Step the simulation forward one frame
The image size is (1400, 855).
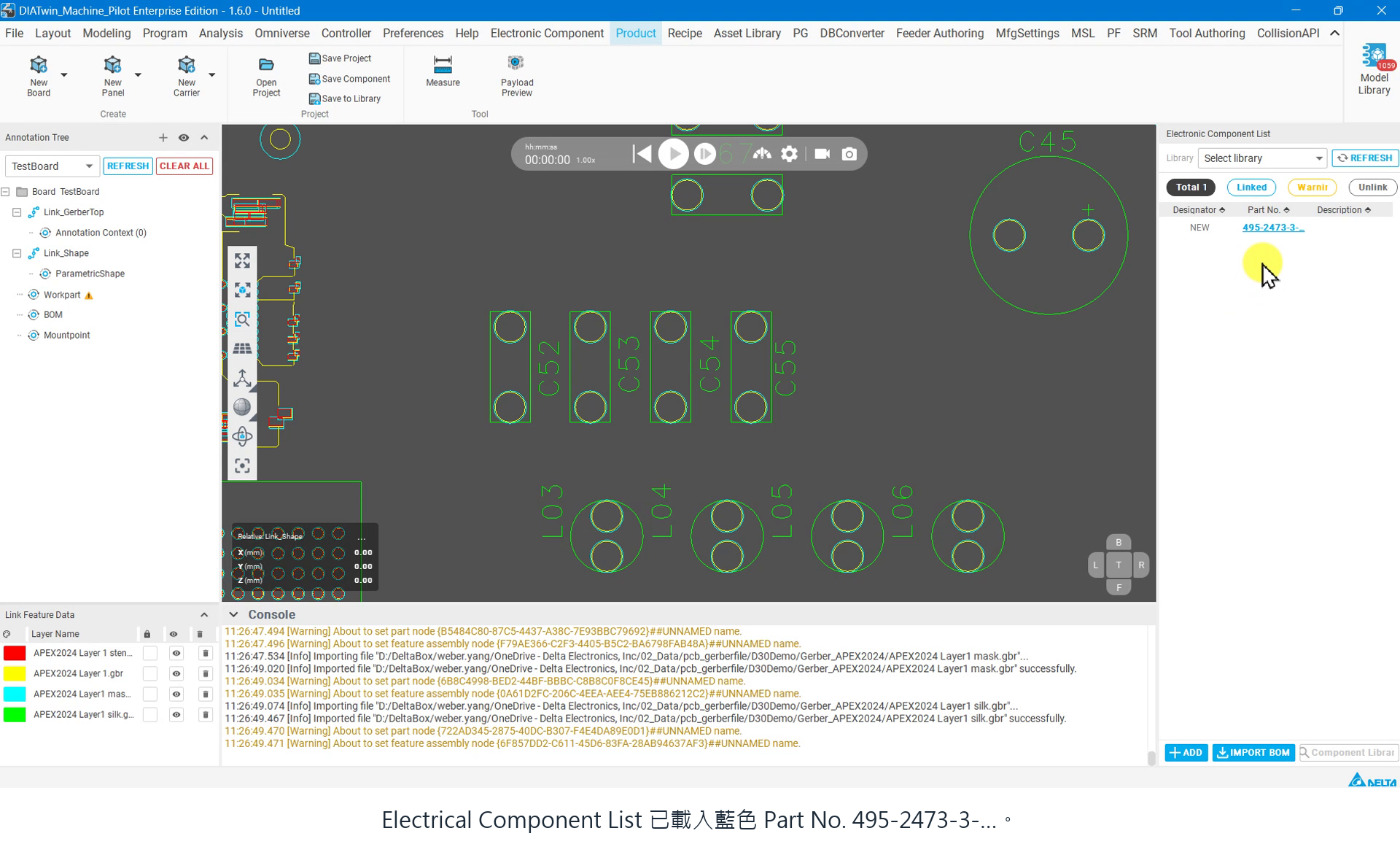(704, 154)
